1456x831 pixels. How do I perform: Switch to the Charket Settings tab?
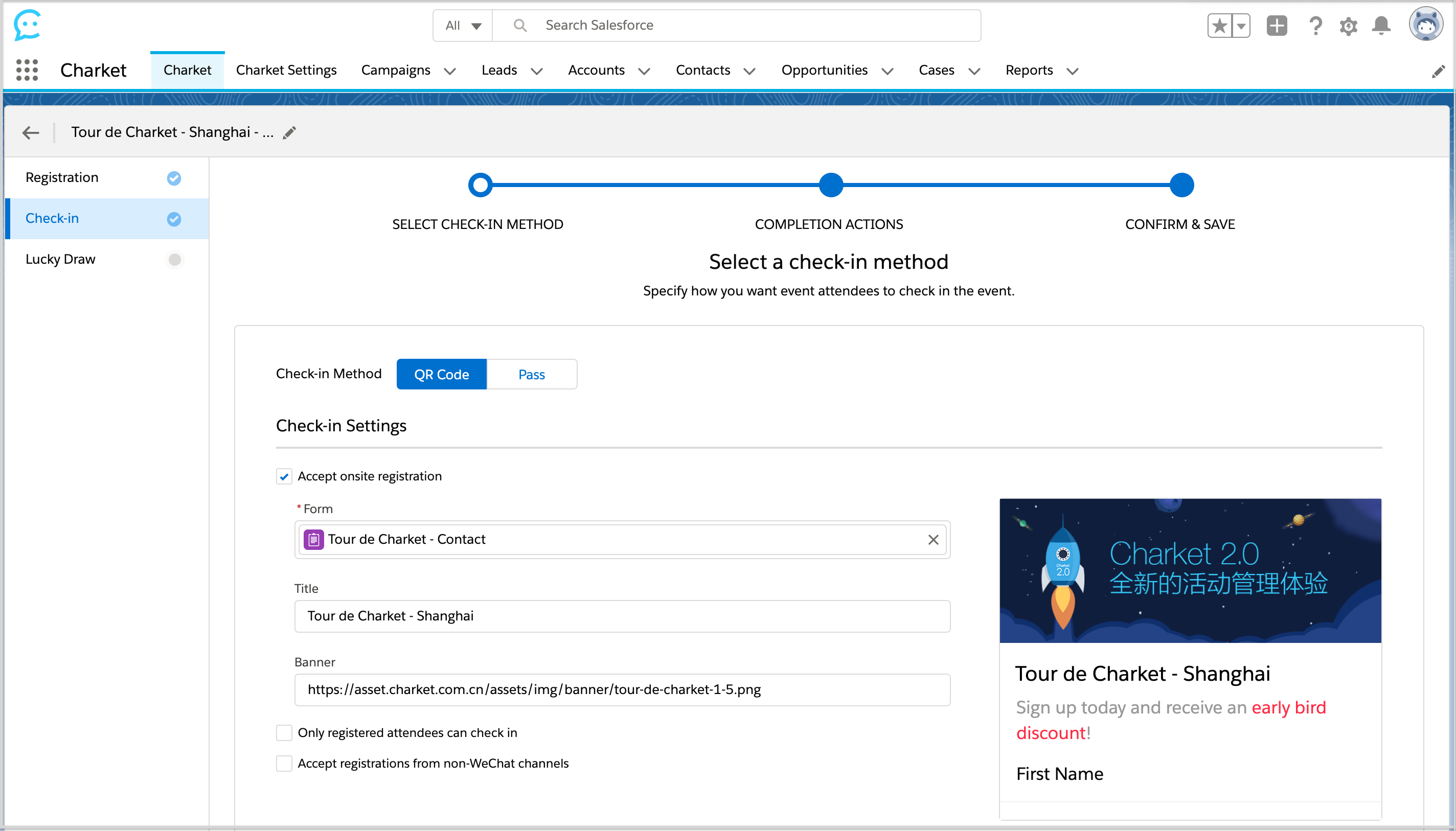pos(286,70)
